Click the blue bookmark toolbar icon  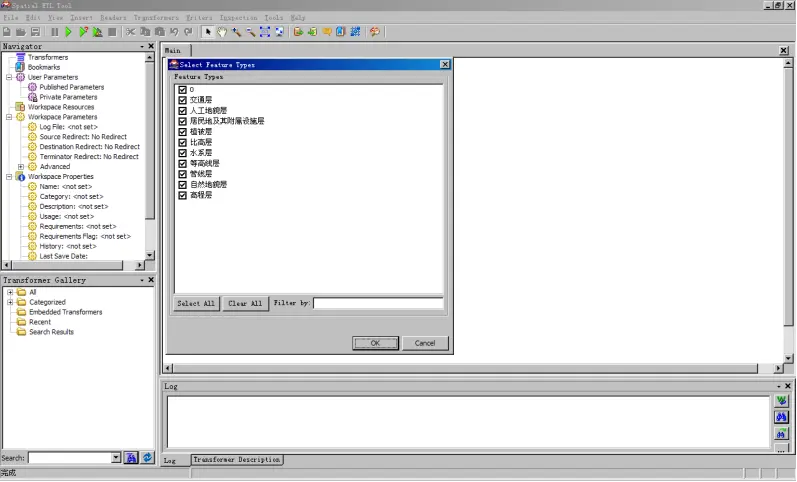coord(341,32)
